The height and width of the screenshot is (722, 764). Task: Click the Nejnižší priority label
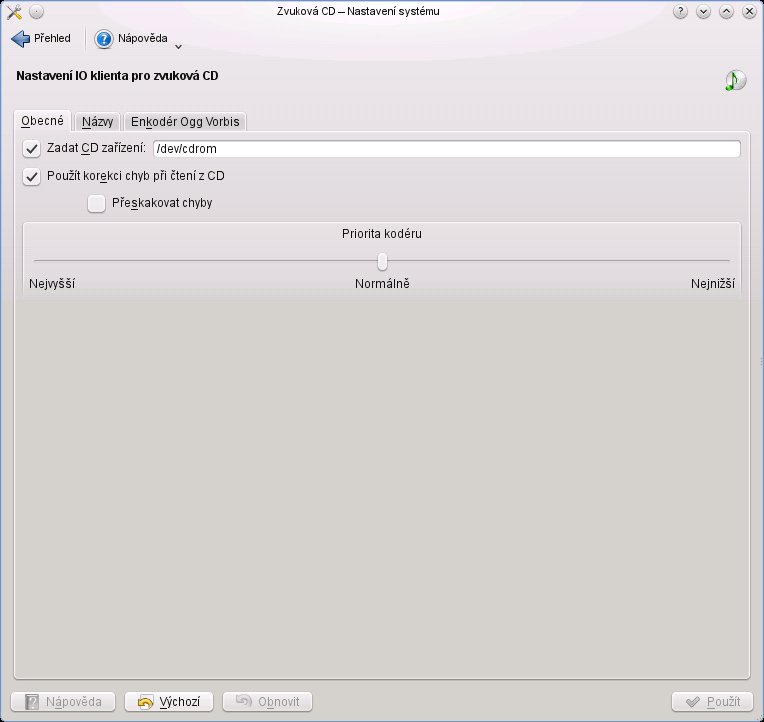point(713,284)
